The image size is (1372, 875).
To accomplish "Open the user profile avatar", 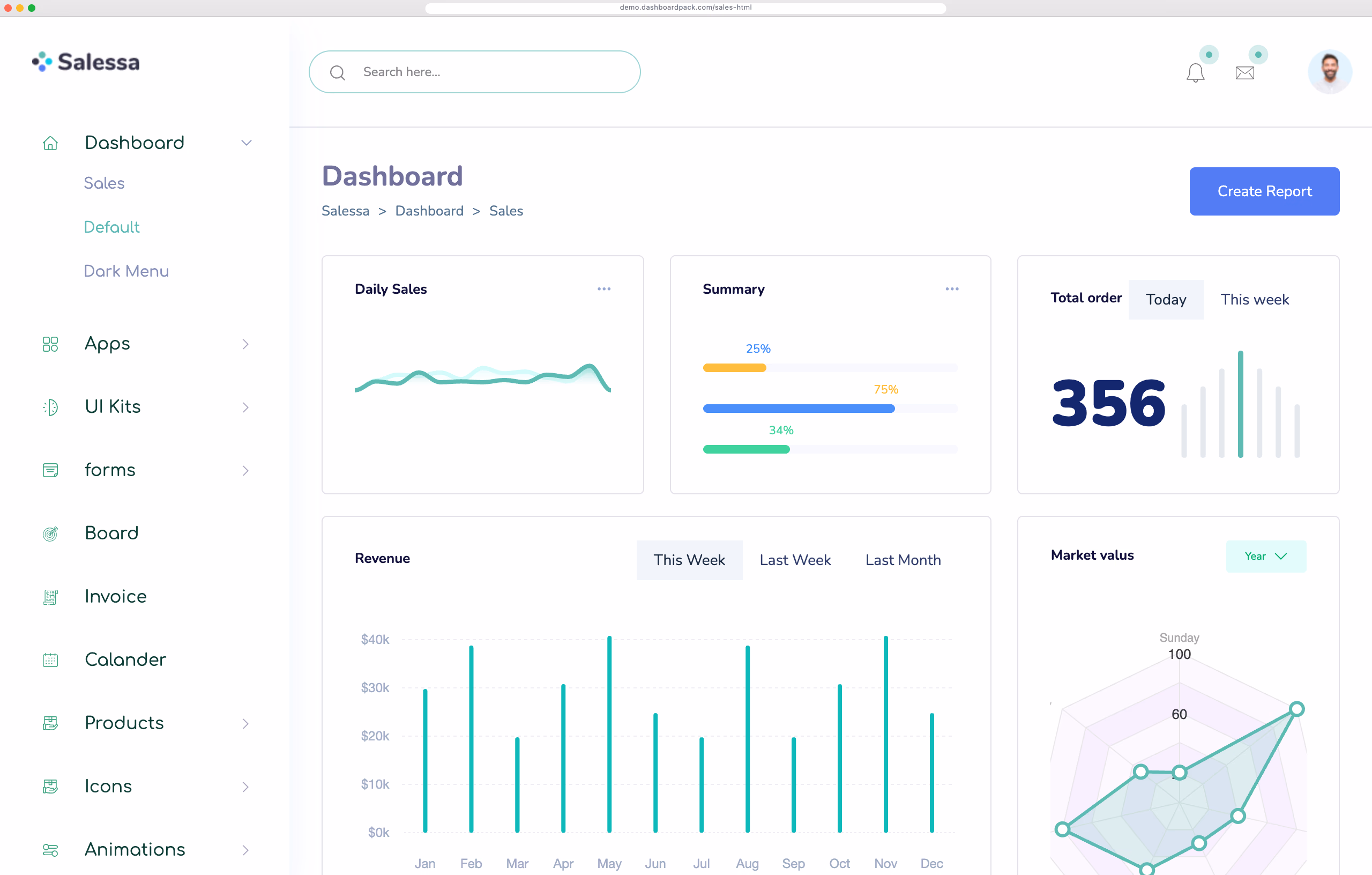I will [x=1329, y=72].
